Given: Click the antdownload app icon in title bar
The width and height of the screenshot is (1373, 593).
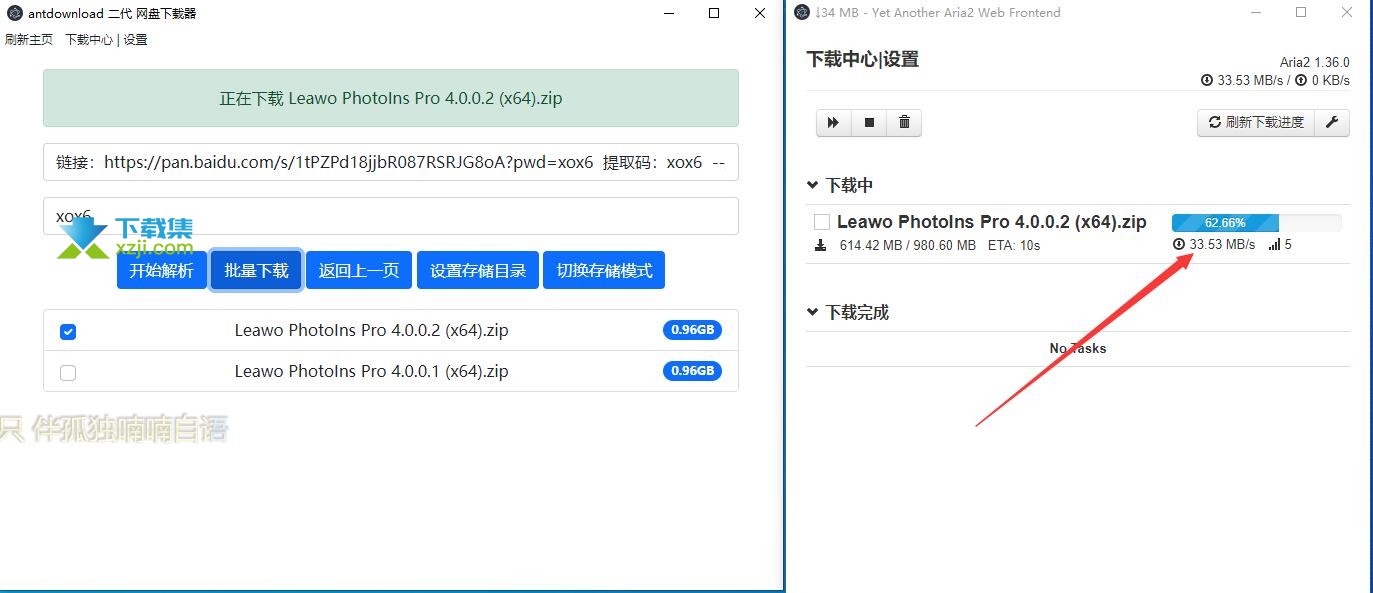Looking at the screenshot, I should point(14,13).
